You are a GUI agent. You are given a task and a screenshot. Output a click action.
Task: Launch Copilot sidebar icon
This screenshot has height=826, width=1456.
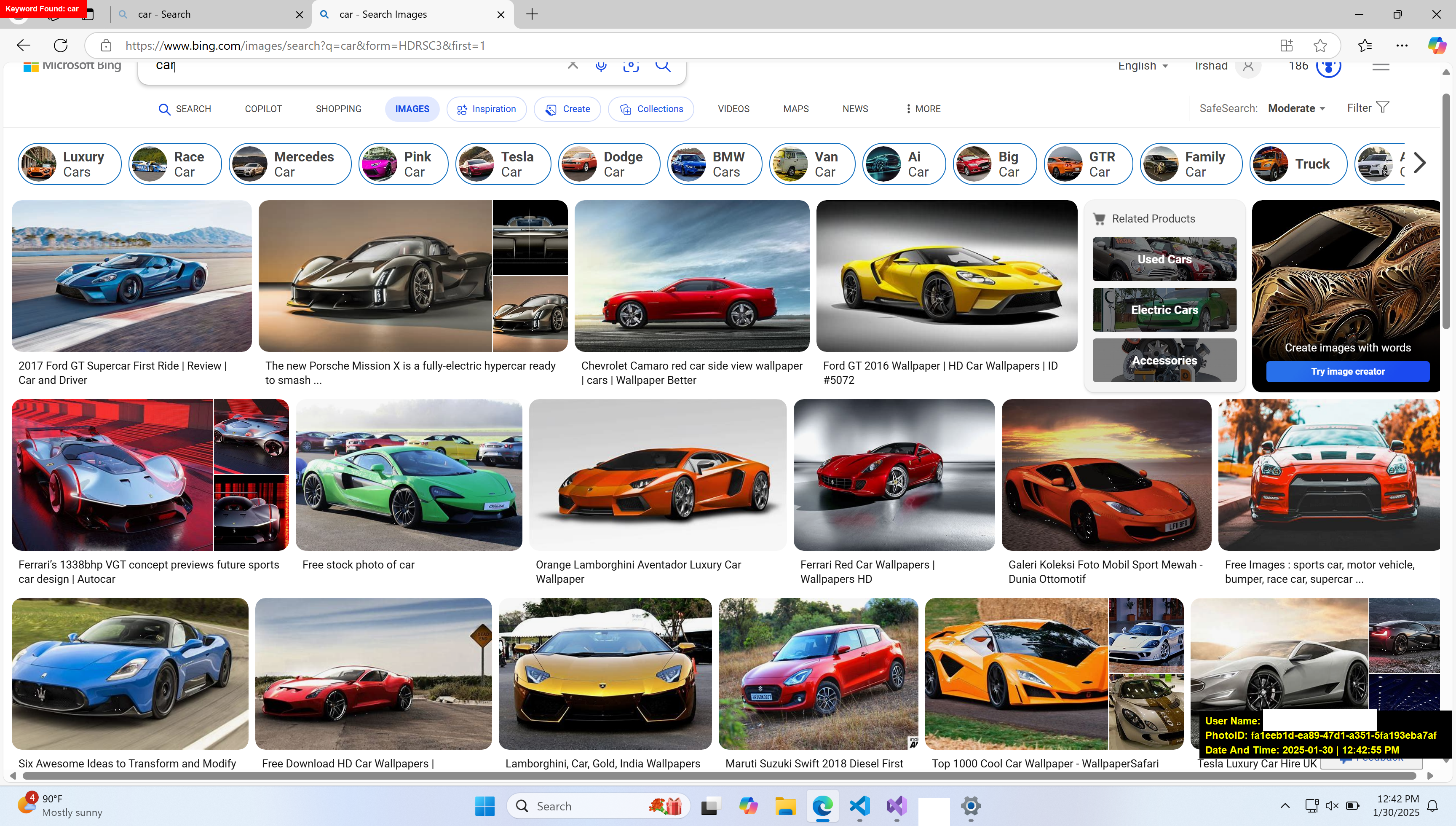click(1437, 46)
